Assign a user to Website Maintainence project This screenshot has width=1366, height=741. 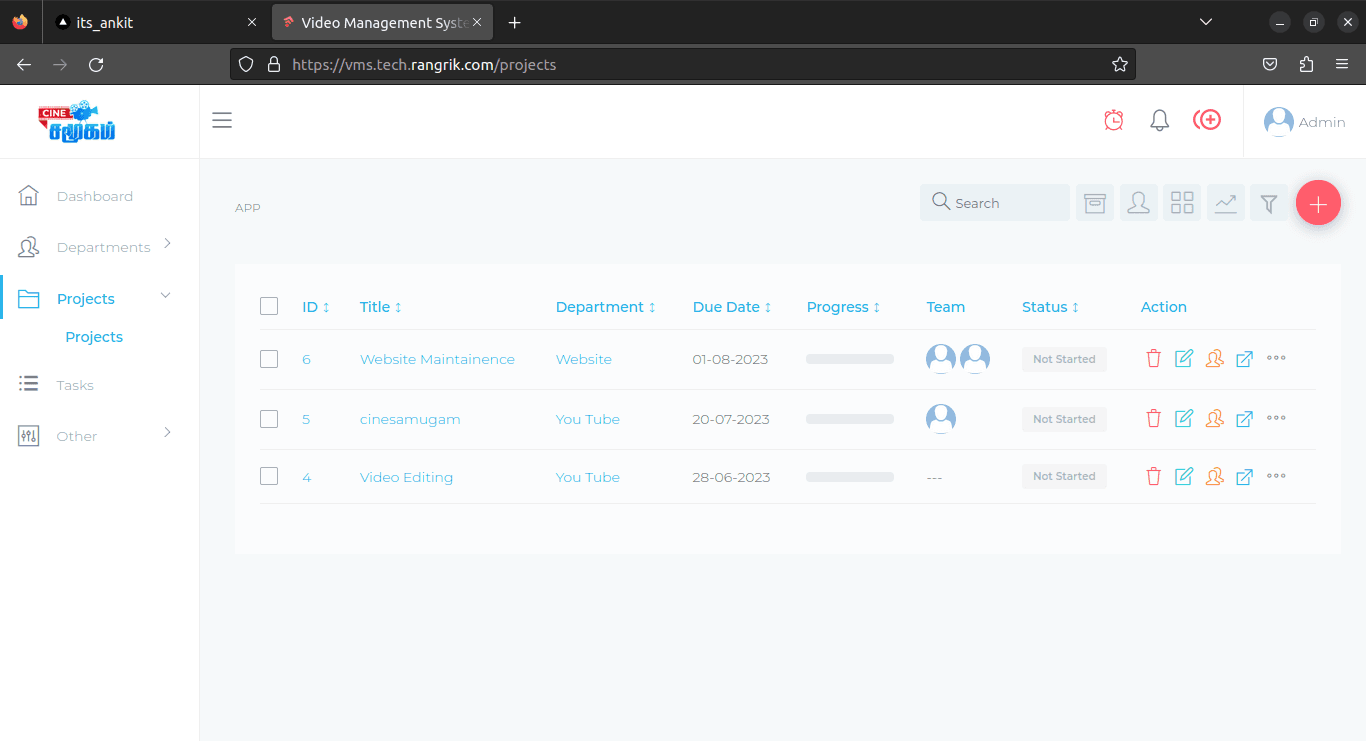pyautogui.click(x=1214, y=358)
